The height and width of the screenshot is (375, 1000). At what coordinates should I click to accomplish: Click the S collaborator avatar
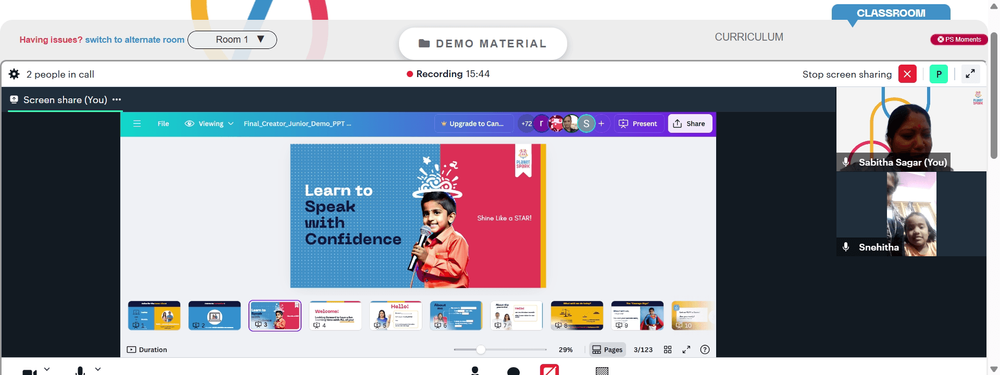pyautogui.click(x=586, y=124)
